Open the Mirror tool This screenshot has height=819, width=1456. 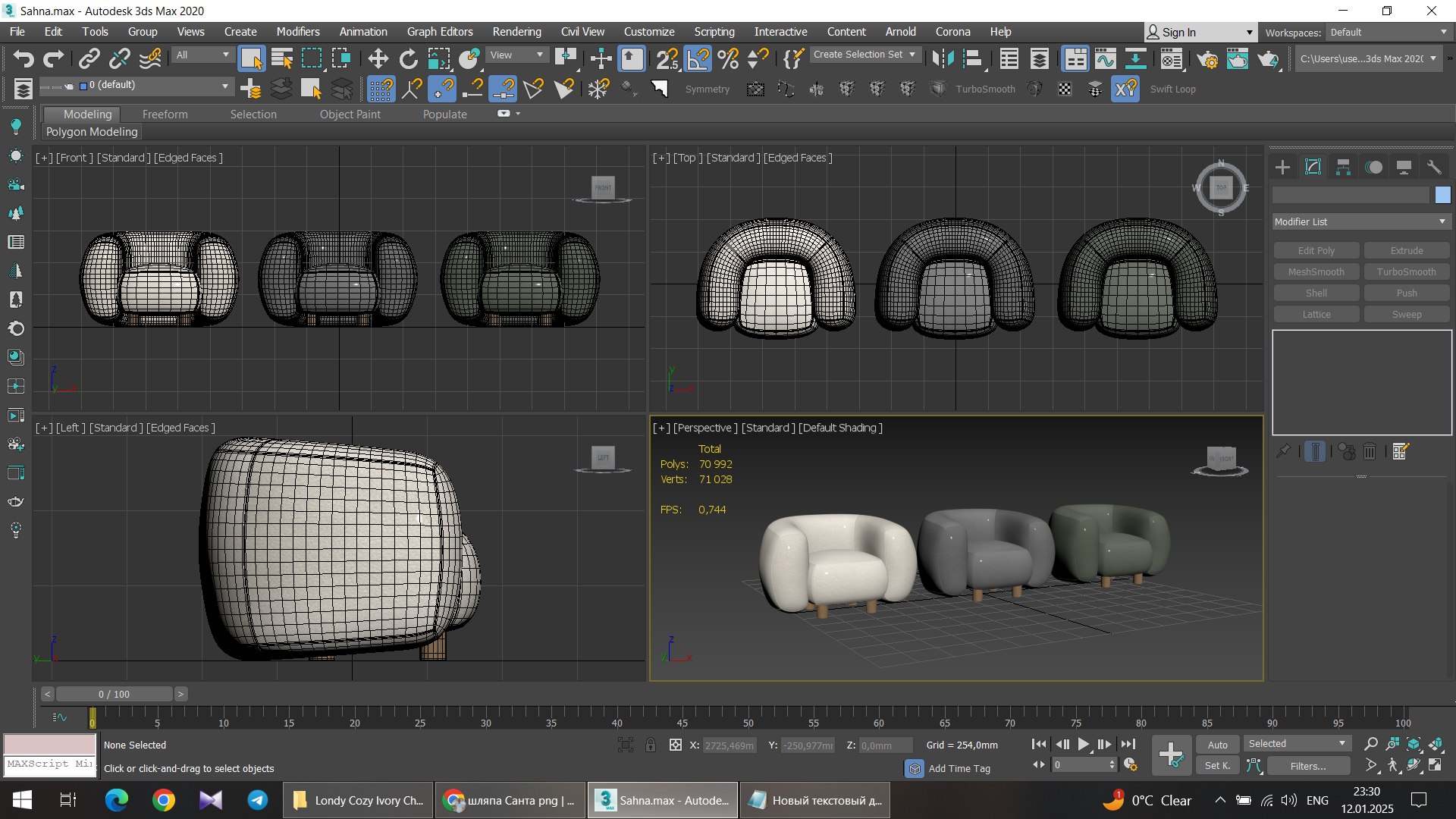click(x=943, y=58)
